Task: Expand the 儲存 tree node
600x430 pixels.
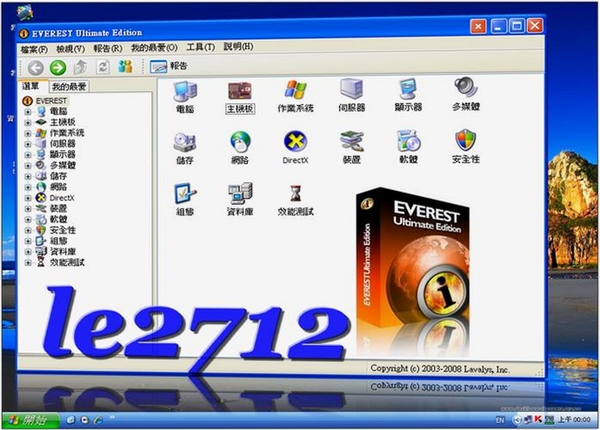Action: (28, 176)
